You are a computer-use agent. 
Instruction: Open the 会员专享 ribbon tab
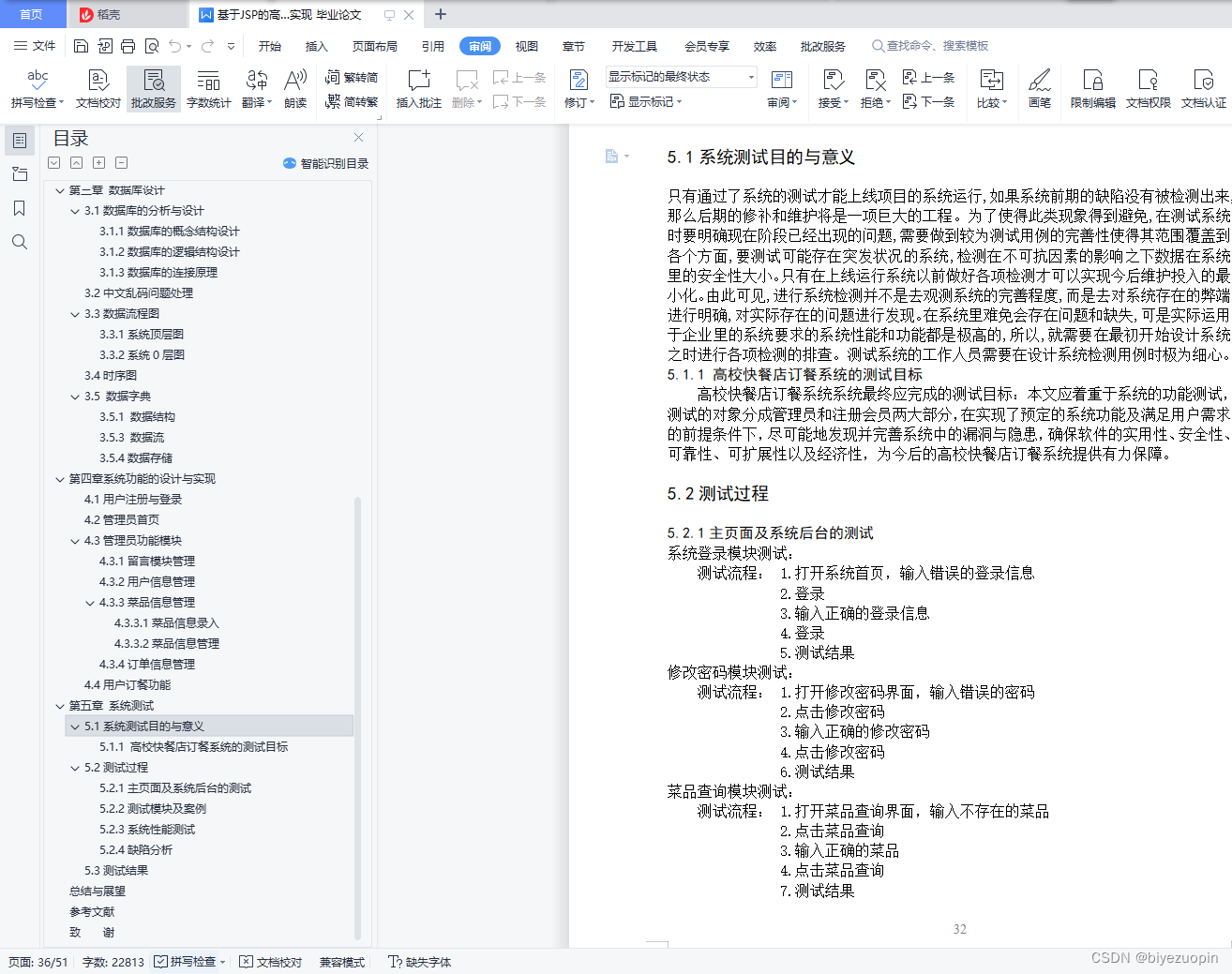[707, 46]
